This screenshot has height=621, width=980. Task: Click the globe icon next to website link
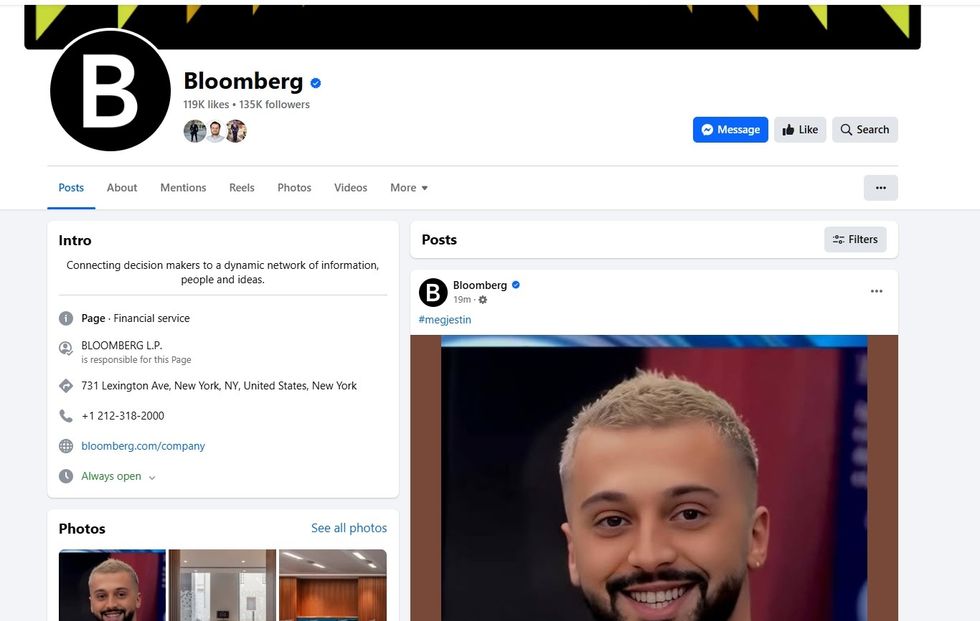[x=66, y=446]
